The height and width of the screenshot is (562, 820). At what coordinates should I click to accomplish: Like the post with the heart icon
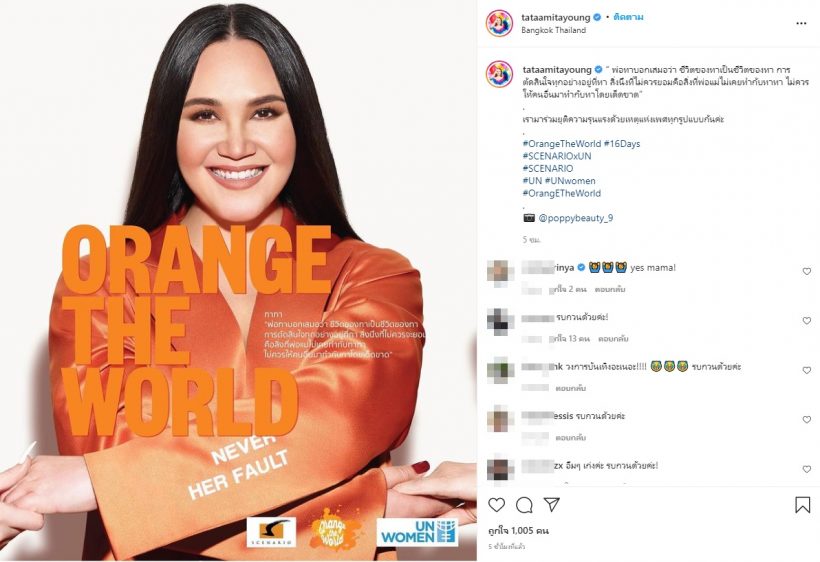coord(496,504)
